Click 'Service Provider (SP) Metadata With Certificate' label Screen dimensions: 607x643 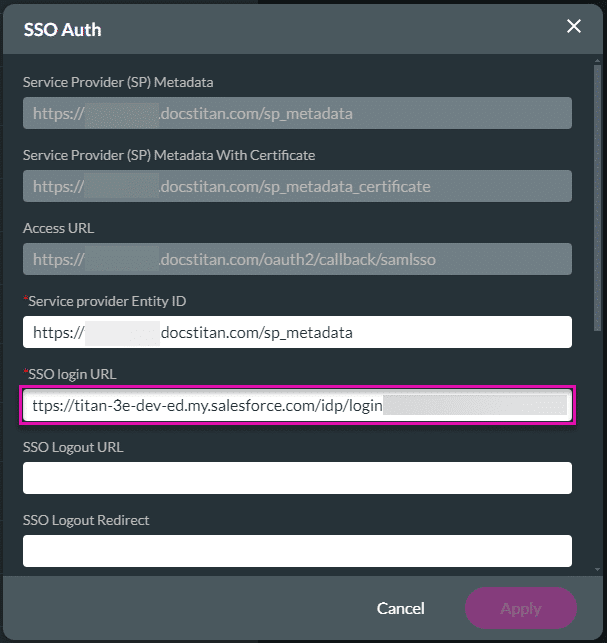169,155
